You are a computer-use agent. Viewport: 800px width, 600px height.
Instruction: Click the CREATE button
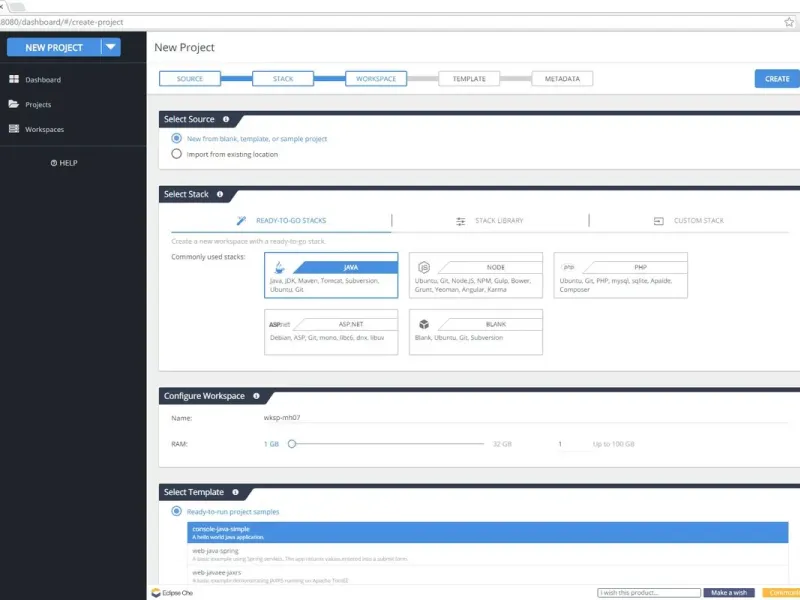(x=777, y=79)
